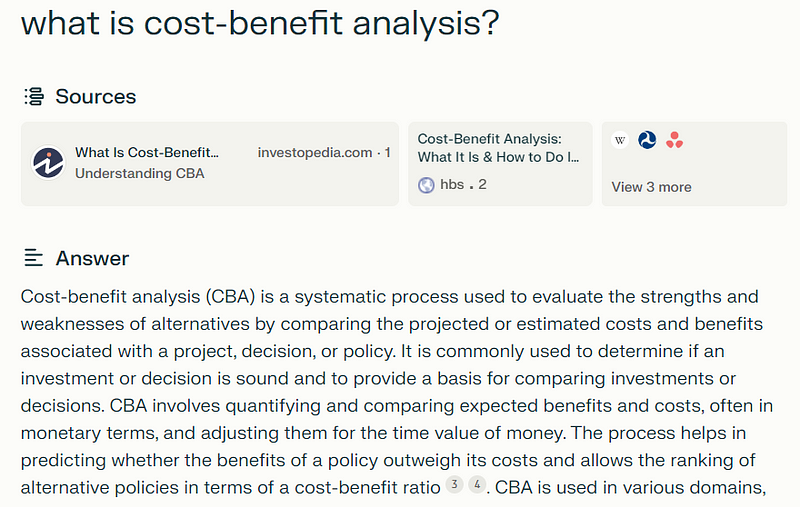Open citation number 4 badge
This screenshot has width=800, height=507.
[477, 485]
